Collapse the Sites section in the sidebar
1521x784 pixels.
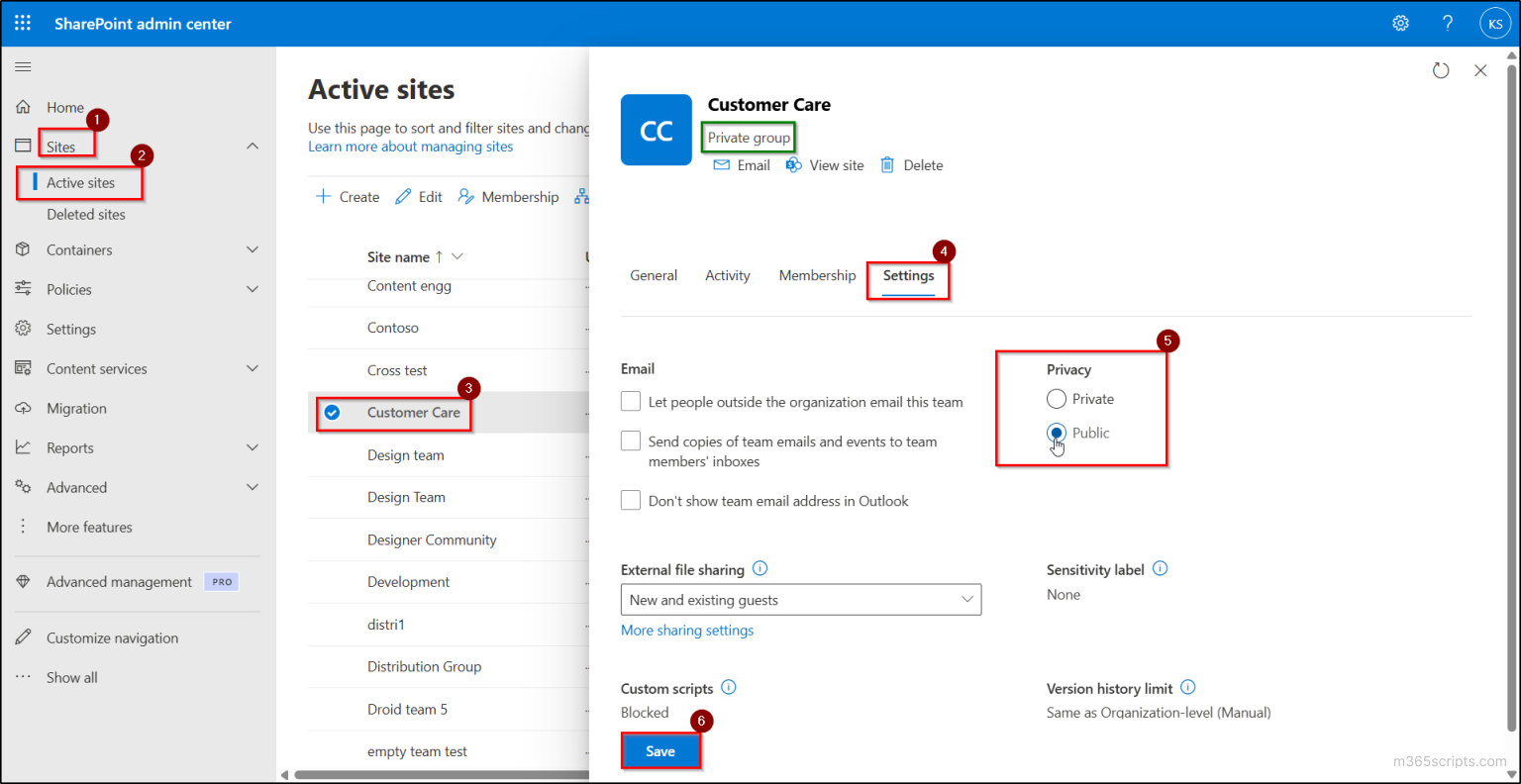point(252,144)
